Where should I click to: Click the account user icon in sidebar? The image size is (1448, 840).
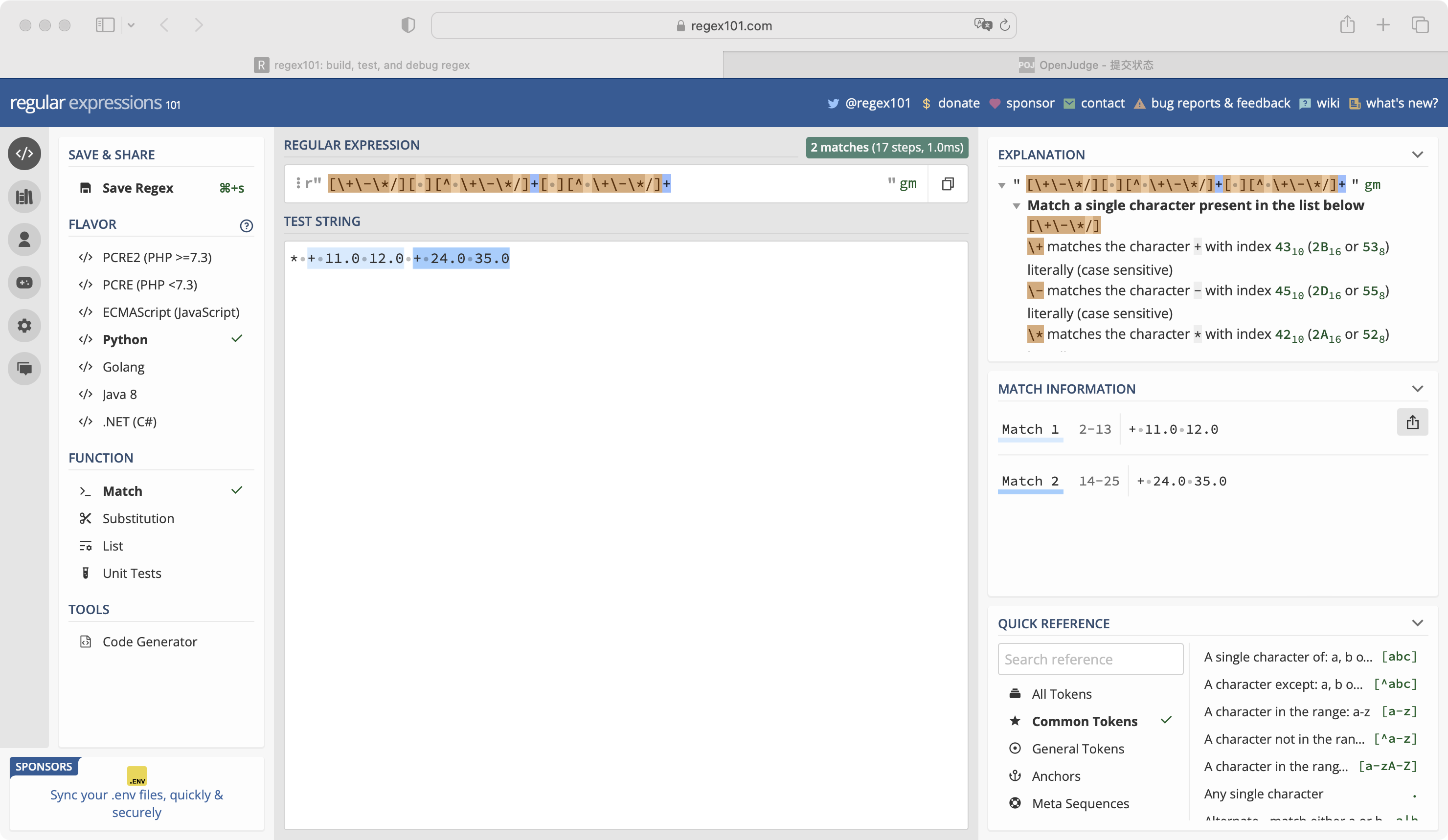[24, 240]
